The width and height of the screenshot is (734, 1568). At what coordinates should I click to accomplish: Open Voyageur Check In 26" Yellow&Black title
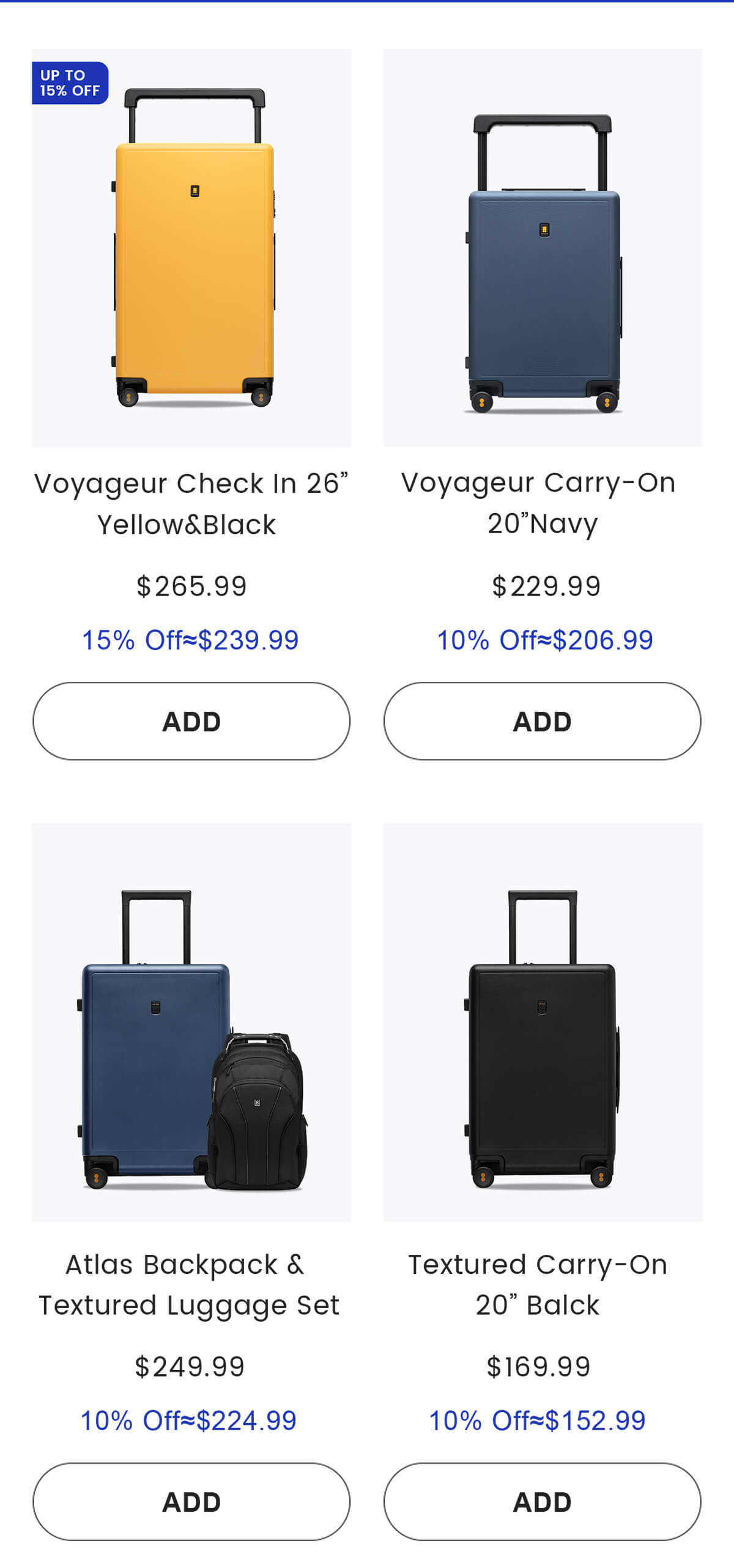point(191,504)
